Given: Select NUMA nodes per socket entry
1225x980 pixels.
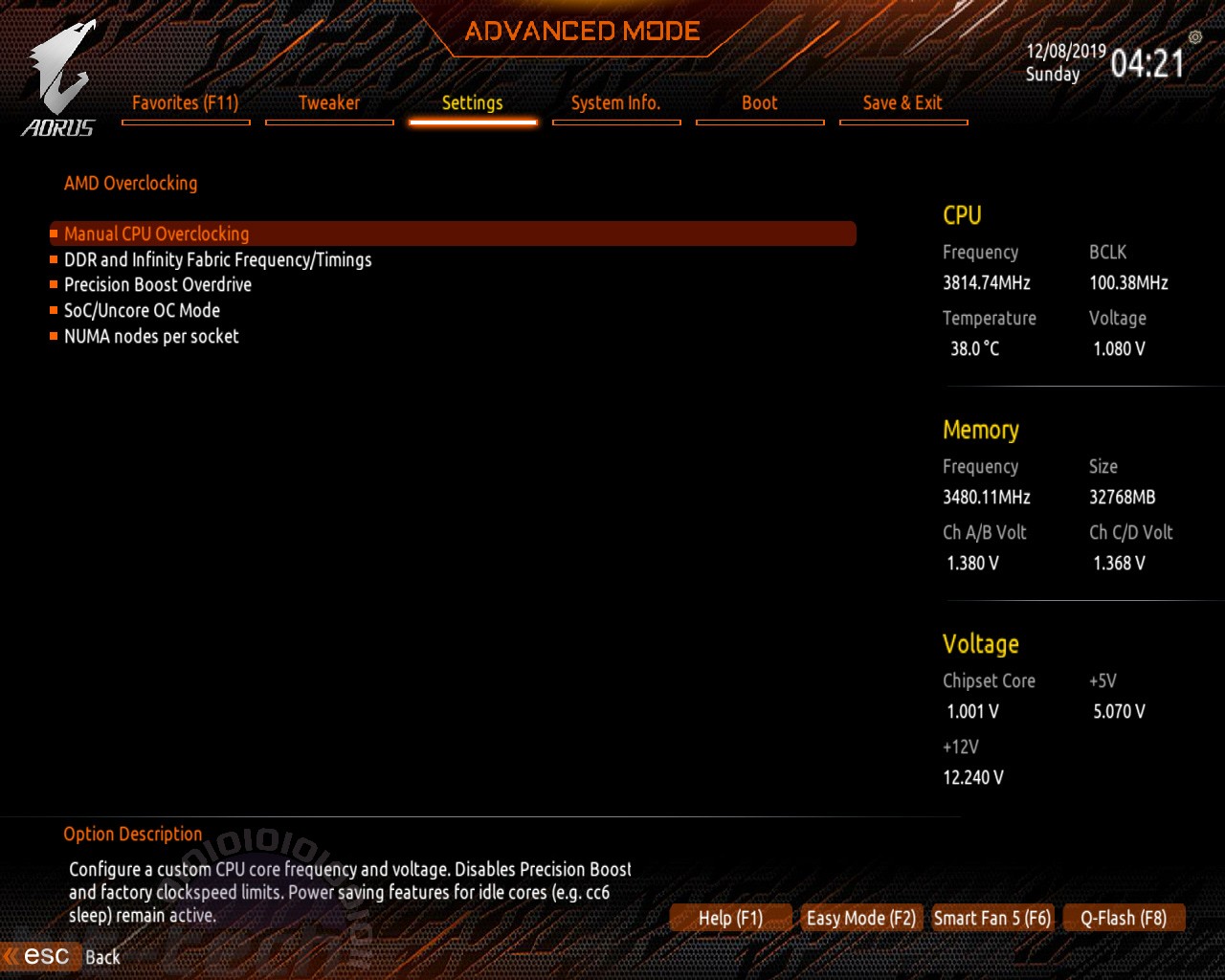Looking at the screenshot, I should point(151,336).
